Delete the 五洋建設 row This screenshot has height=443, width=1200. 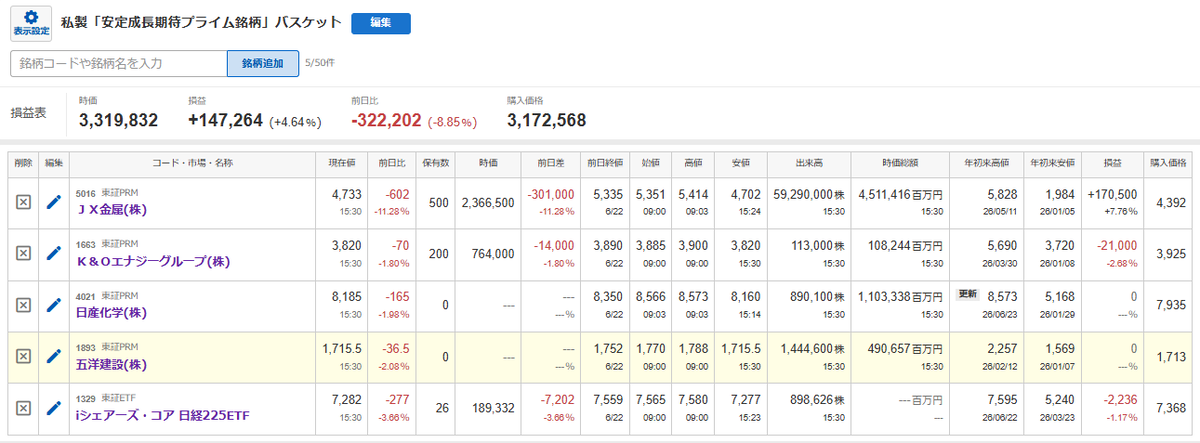point(24,356)
